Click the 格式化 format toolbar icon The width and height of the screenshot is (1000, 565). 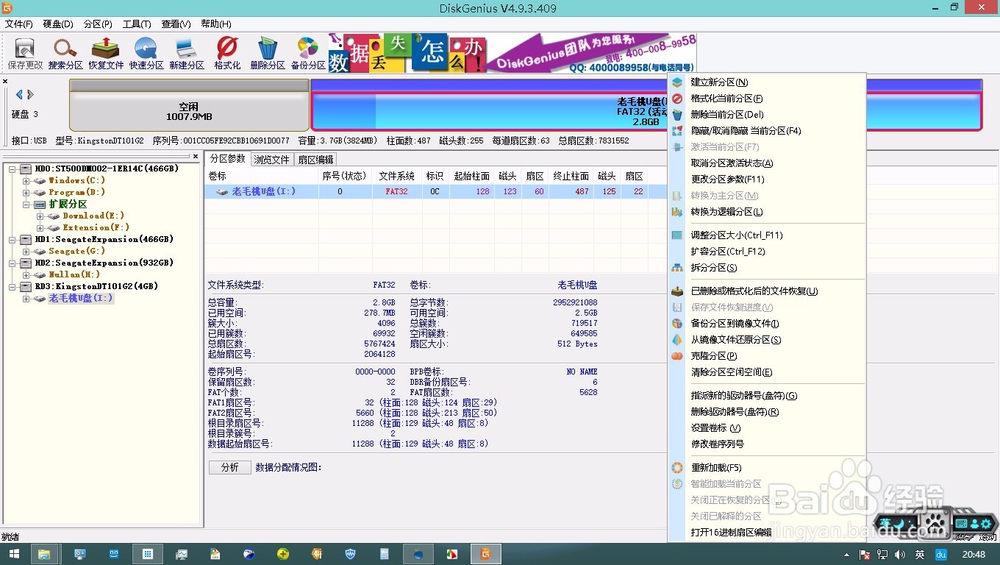tap(227, 53)
